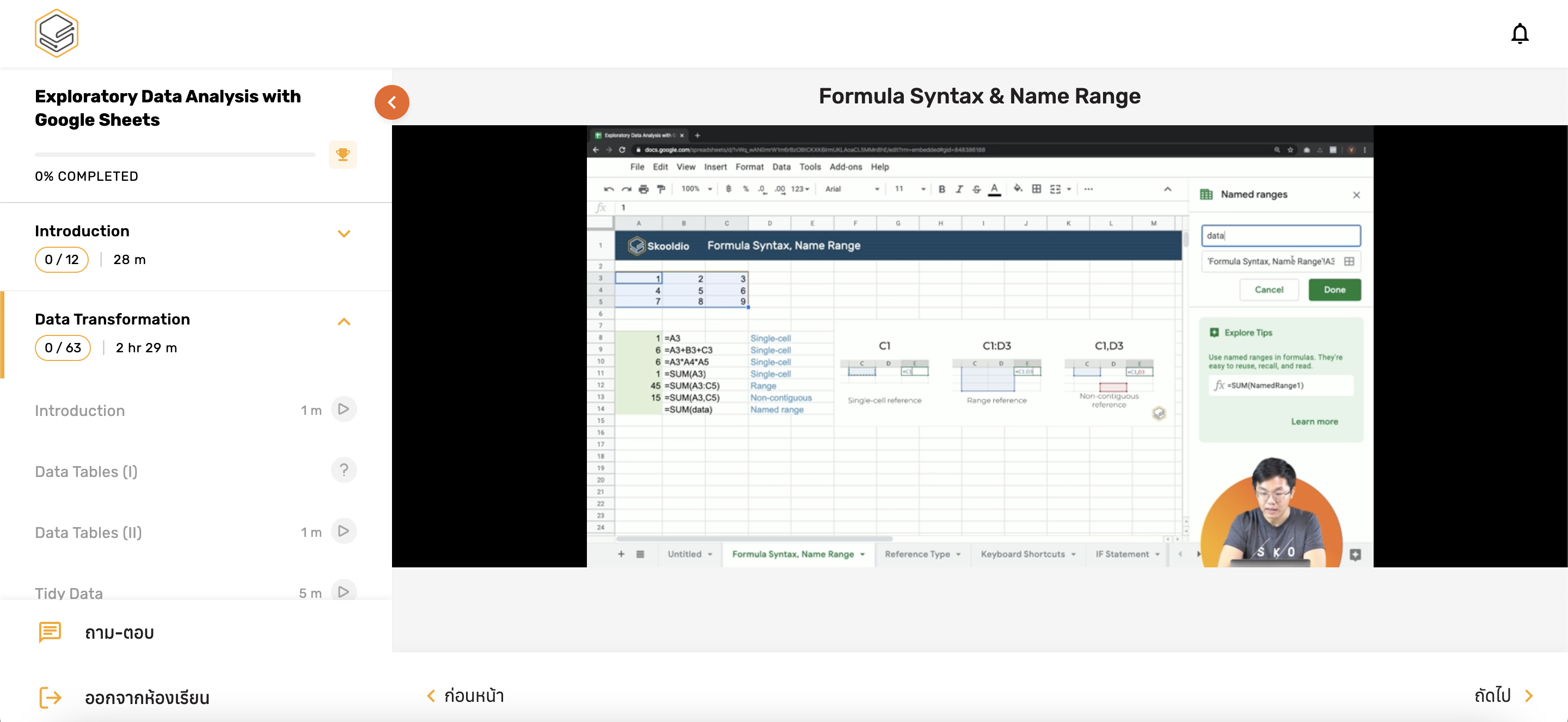This screenshot has height=722, width=1568.
Task: Expand the Introduction course section
Action: tap(344, 234)
